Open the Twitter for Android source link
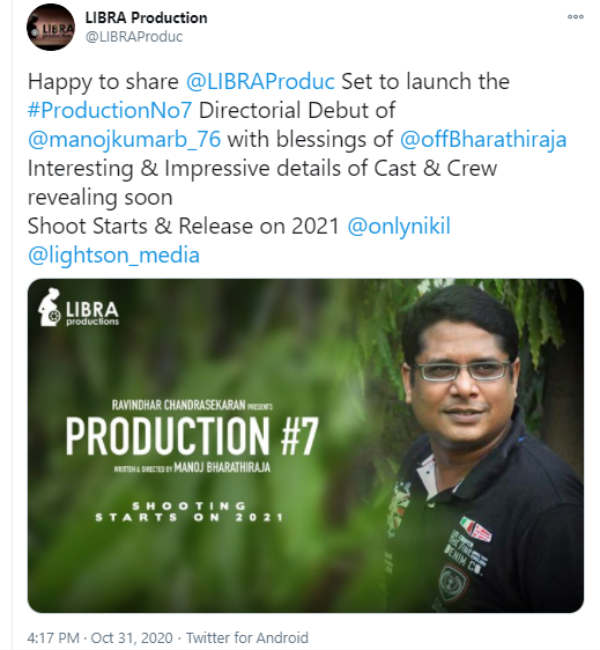 (x=247, y=638)
